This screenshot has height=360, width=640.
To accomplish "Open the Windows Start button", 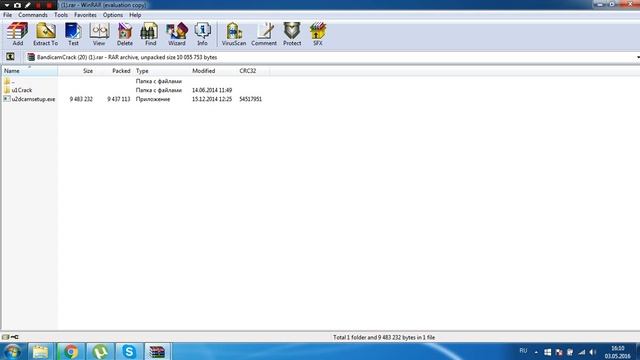I will [x=12, y=351].
